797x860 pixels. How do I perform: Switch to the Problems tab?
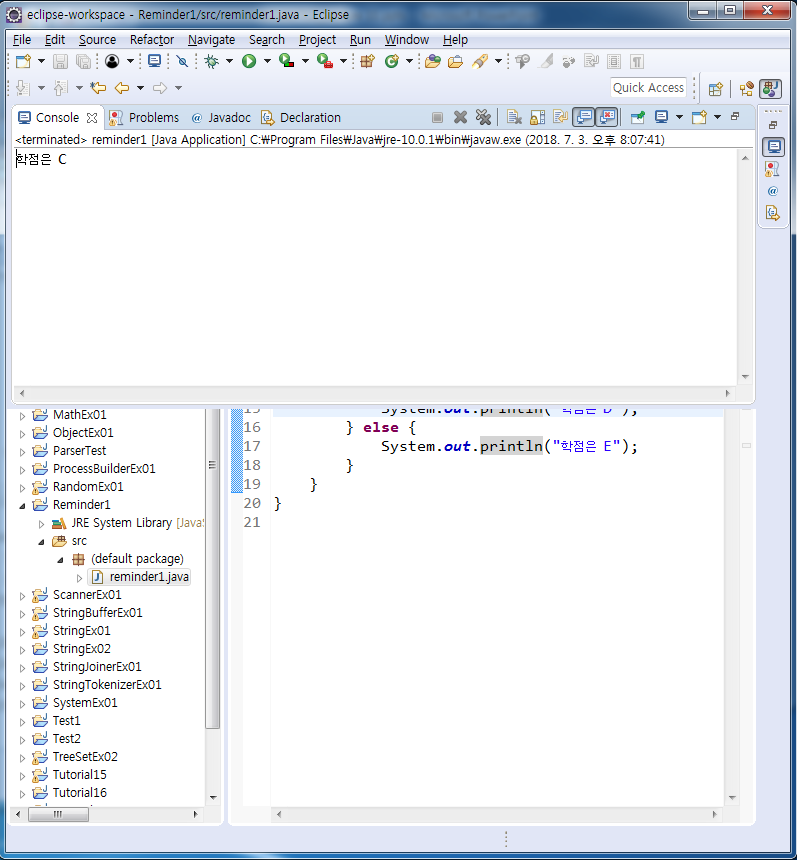[x=144, y=117]
